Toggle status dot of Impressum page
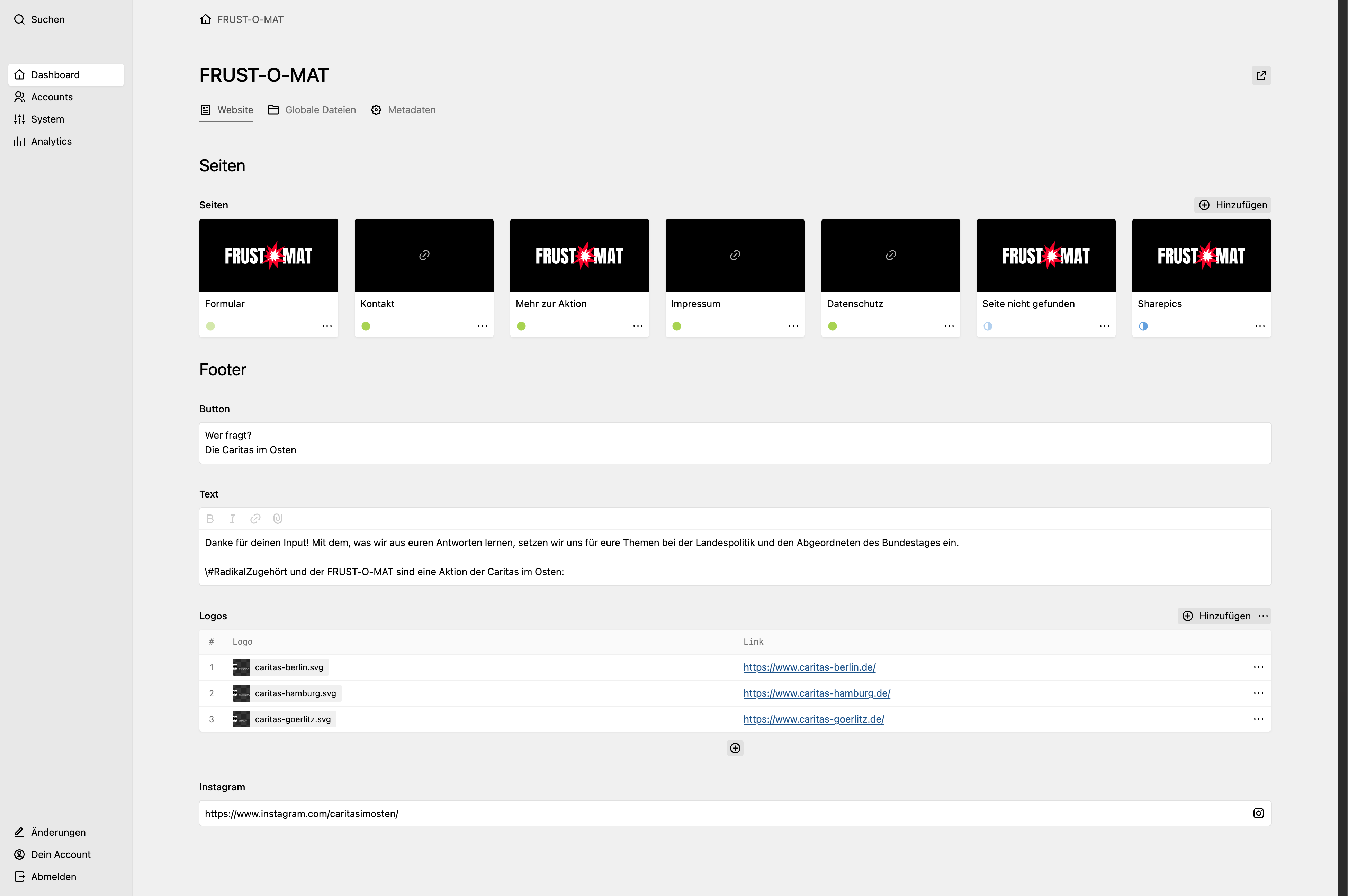 pyautogui.click(x=677, y=326)
